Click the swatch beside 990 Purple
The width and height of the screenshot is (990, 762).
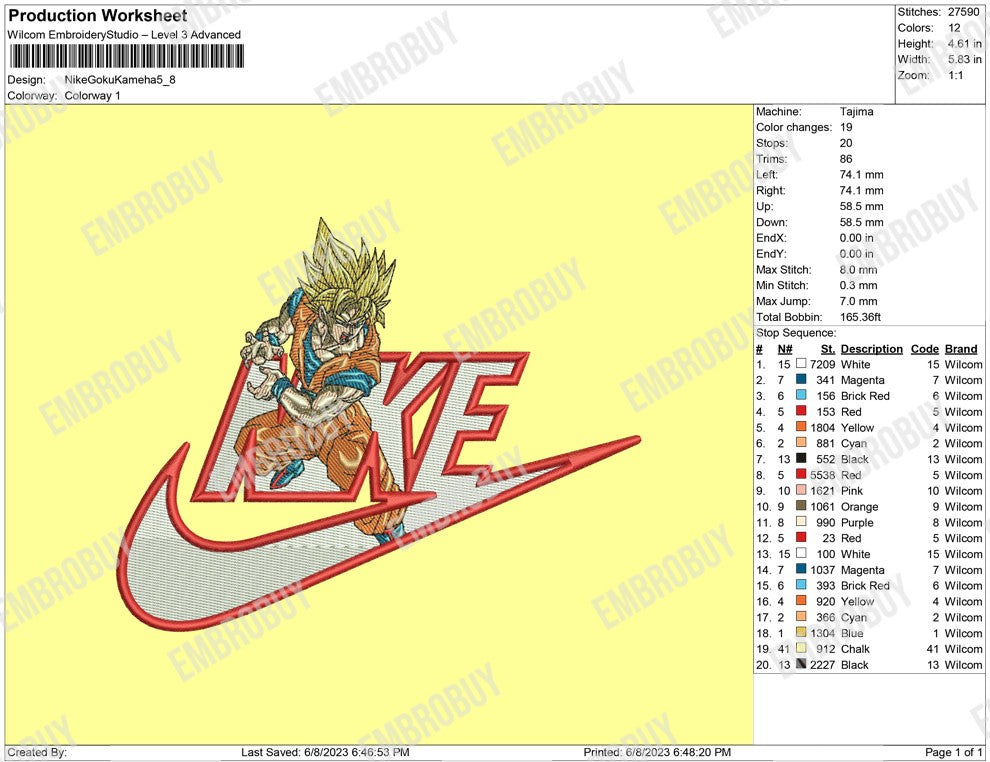coord(801,522)
